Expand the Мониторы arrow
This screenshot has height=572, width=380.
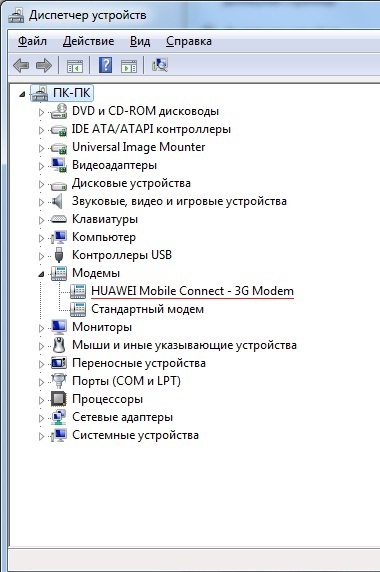point(41,328)
